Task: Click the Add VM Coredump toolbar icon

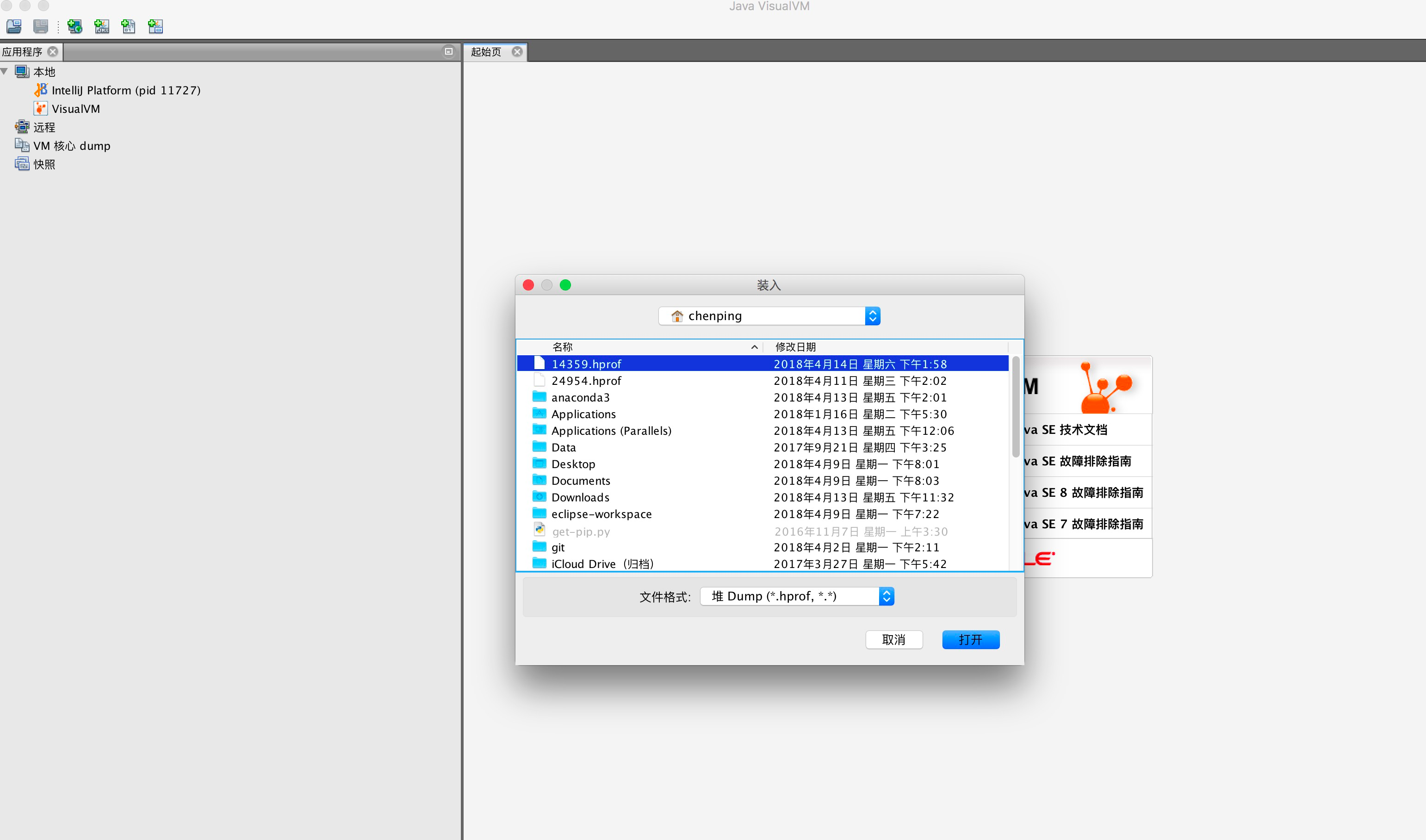Action: 129,26
